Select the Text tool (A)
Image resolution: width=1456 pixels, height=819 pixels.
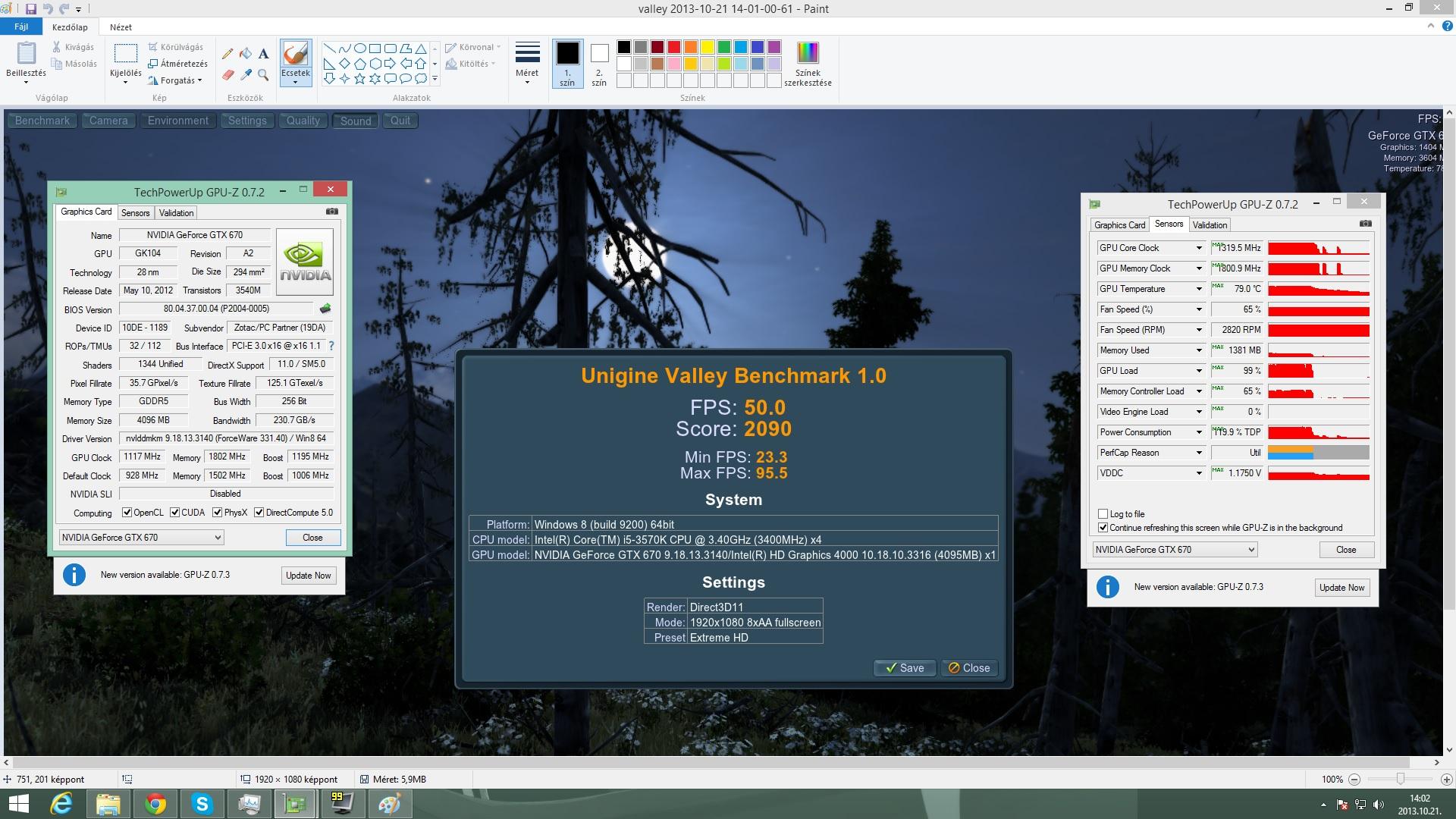(263, 54)
